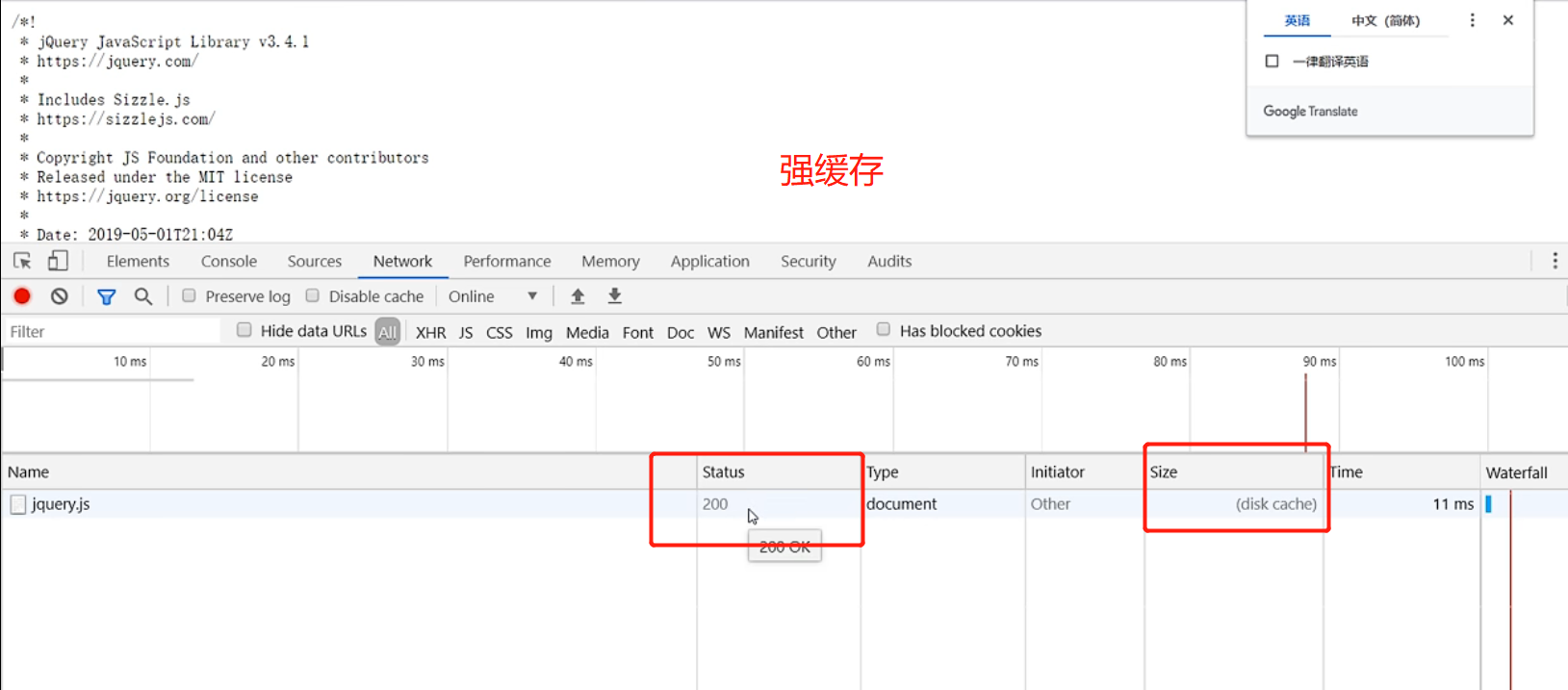
Task: Click the https://jquery.org/license text line
Action: point(147,196)
